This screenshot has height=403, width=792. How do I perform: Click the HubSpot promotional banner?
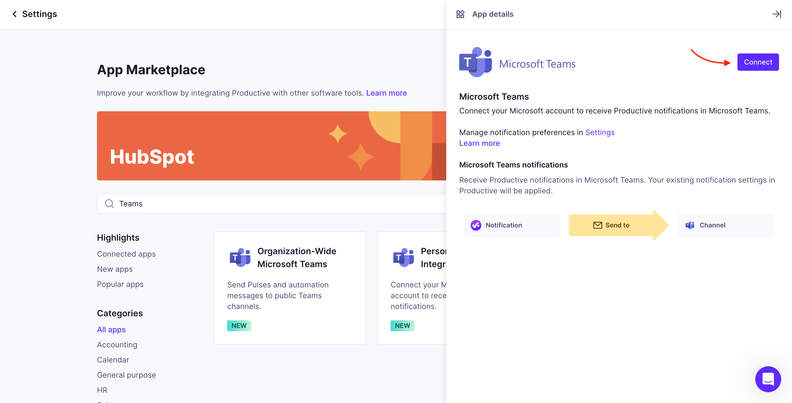coord(272,145)
